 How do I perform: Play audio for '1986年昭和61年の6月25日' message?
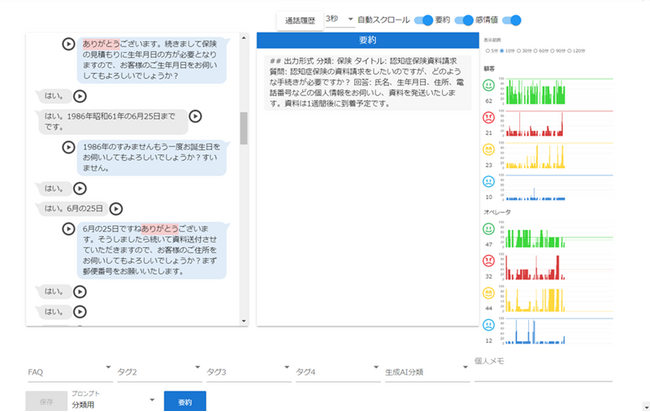(x=196, y=117)
